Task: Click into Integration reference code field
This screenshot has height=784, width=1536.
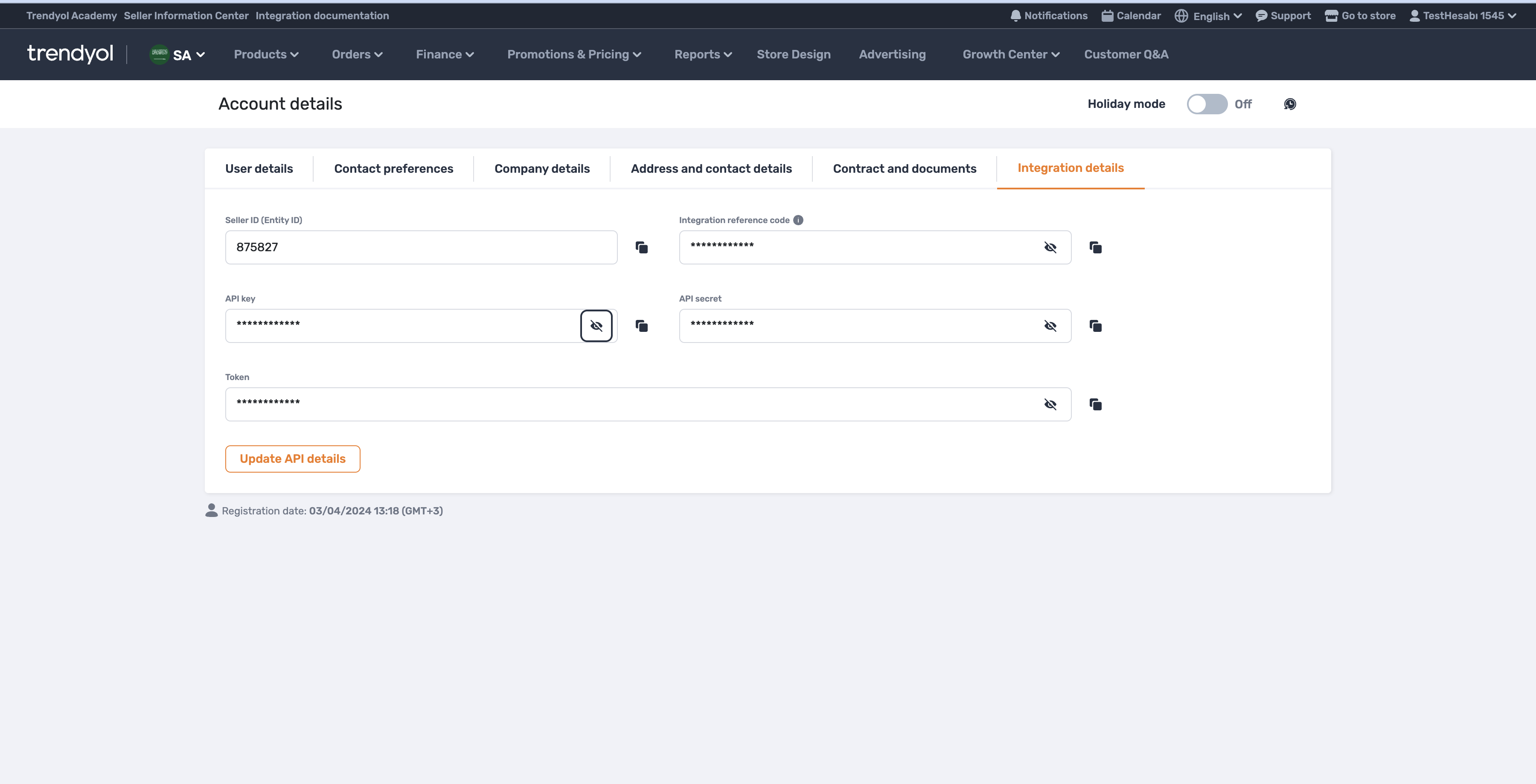Action: pos(875,247)
